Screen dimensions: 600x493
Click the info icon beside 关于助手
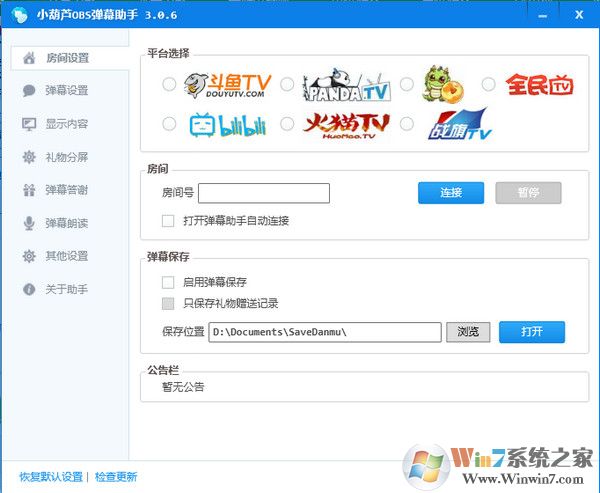pos(29,289)
